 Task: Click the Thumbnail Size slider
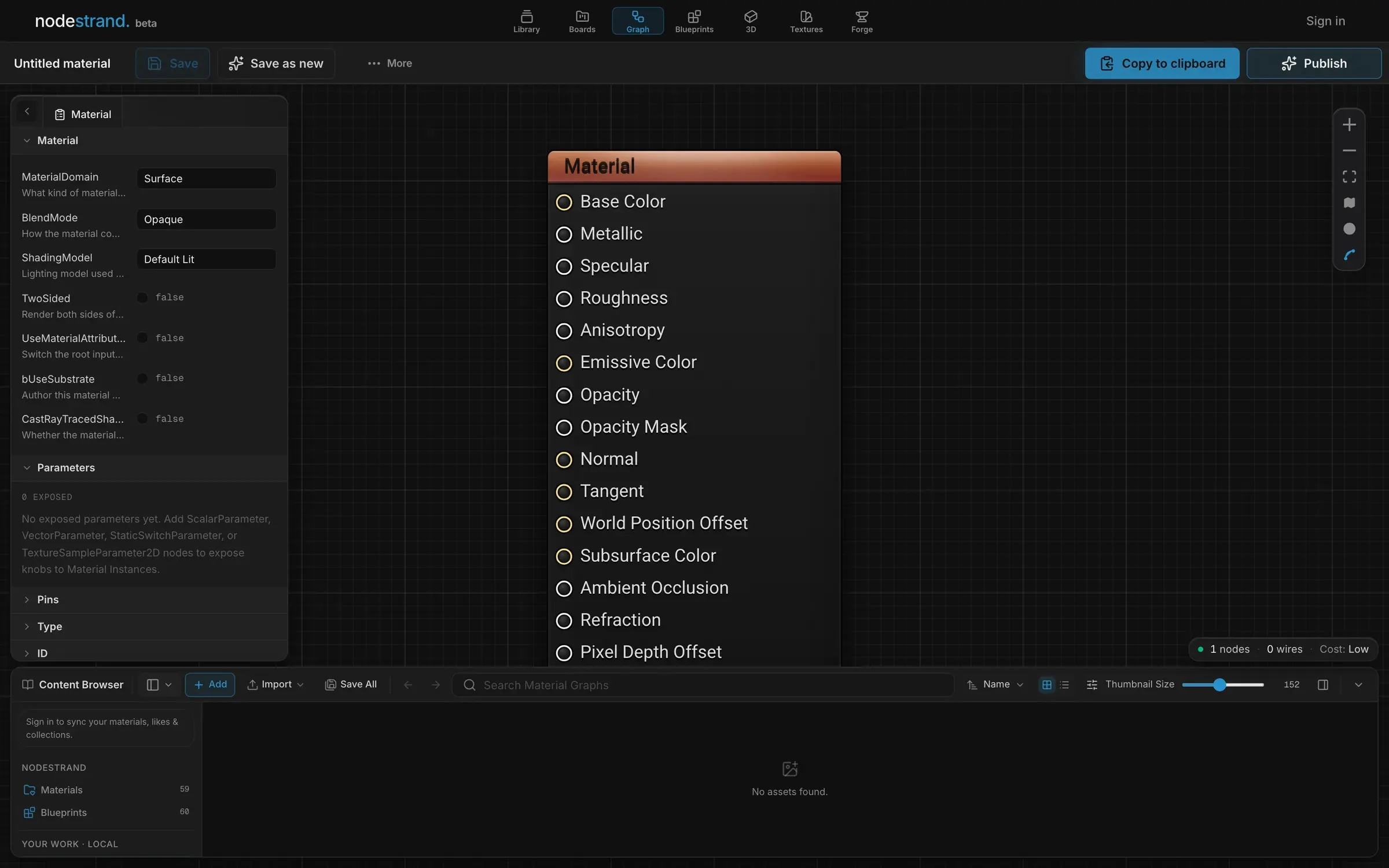tap(1222, 685)
